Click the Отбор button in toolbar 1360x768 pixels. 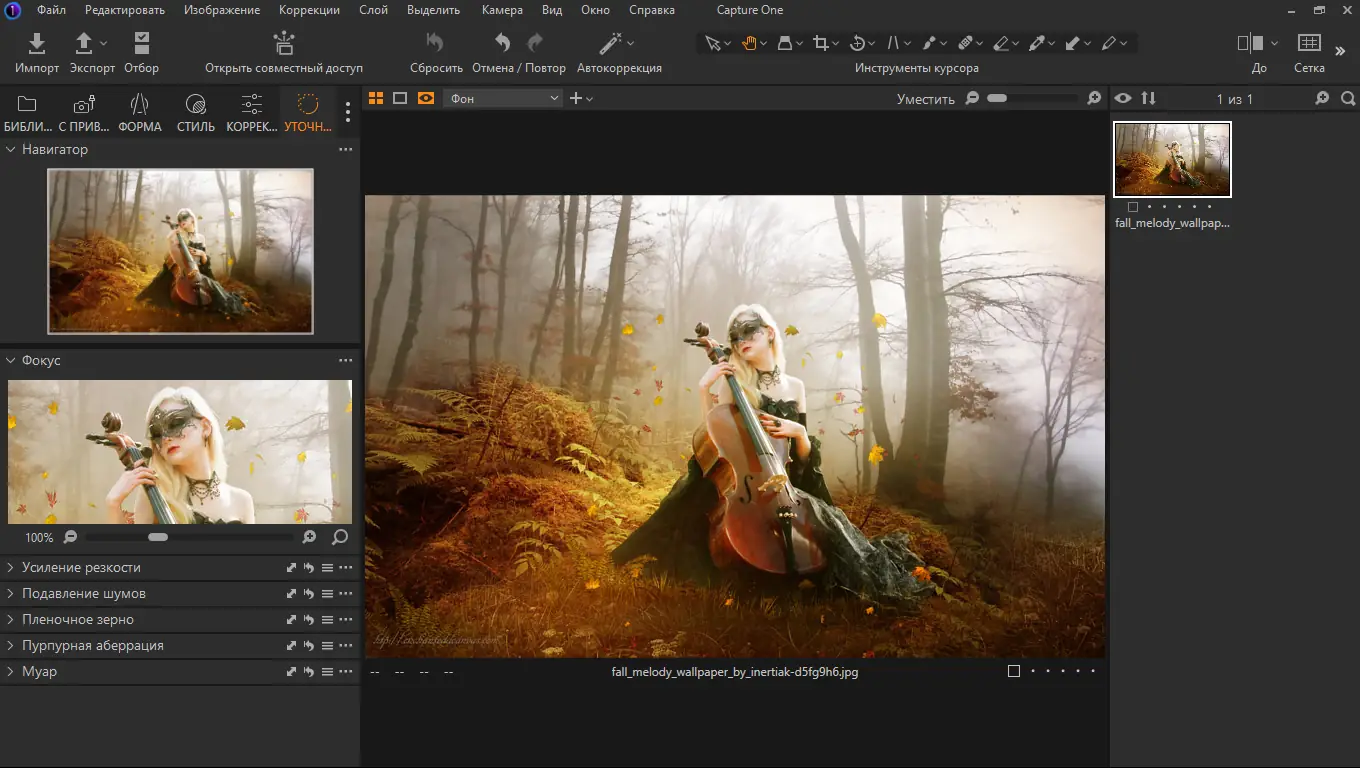pos(141,44)
